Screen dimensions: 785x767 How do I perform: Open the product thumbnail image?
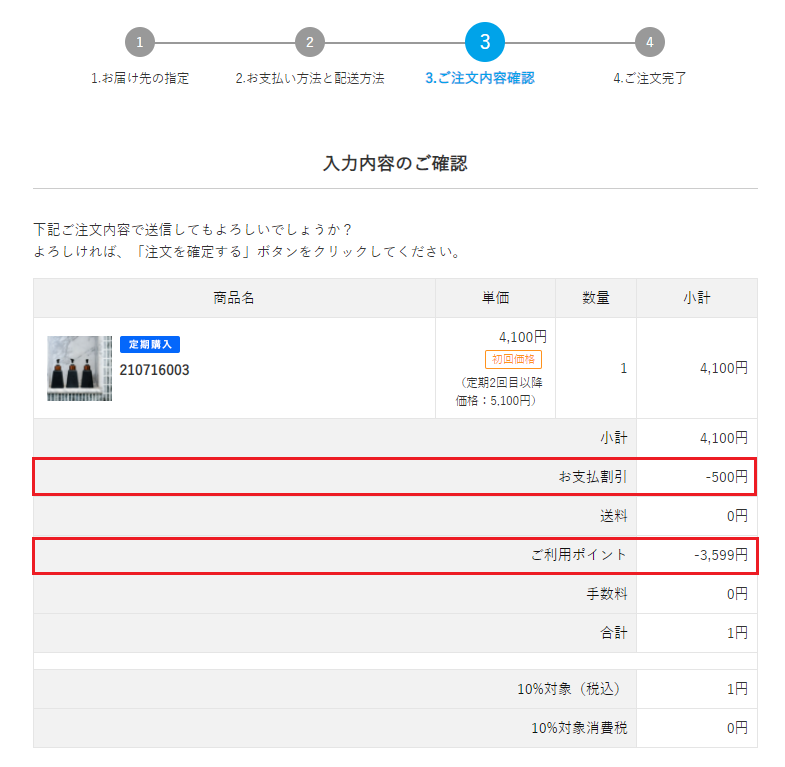pyautogui.click(x=79, y=368)
